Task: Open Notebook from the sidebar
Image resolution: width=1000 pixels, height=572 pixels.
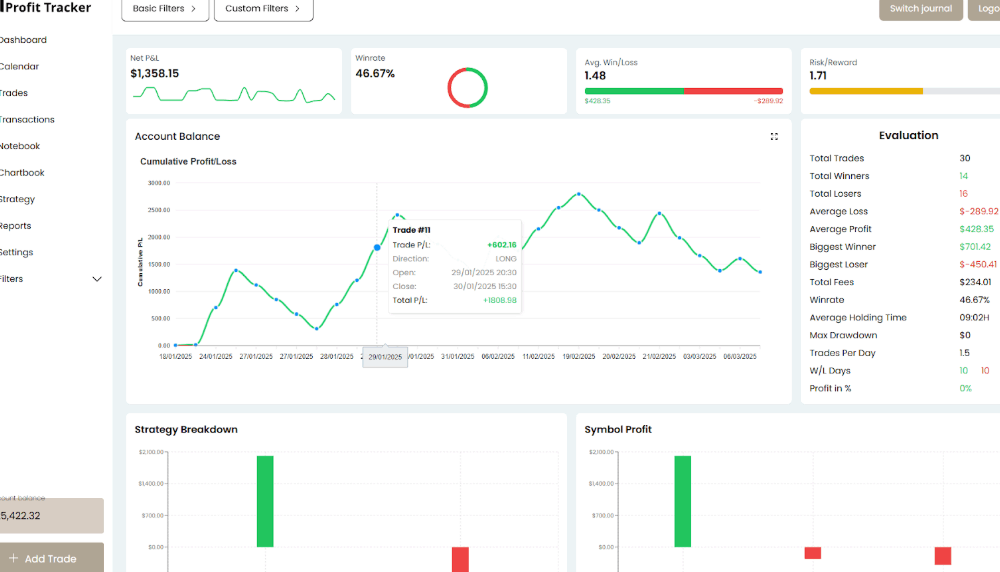Action: point(20,146)
